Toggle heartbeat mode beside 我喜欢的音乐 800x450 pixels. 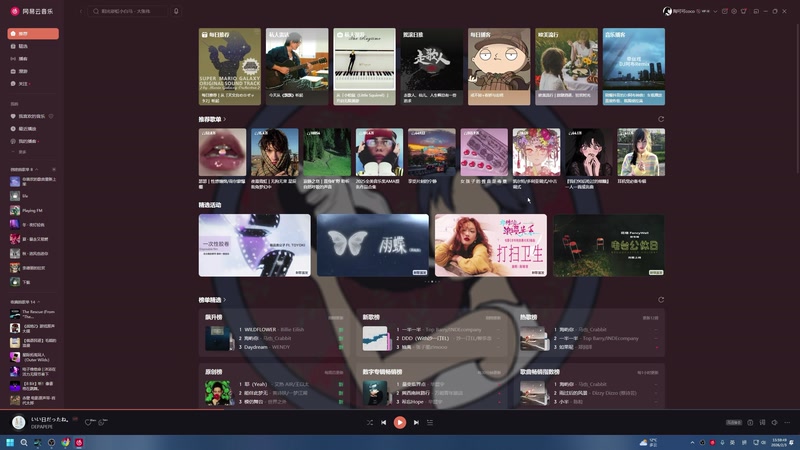(x=51, y=116)
